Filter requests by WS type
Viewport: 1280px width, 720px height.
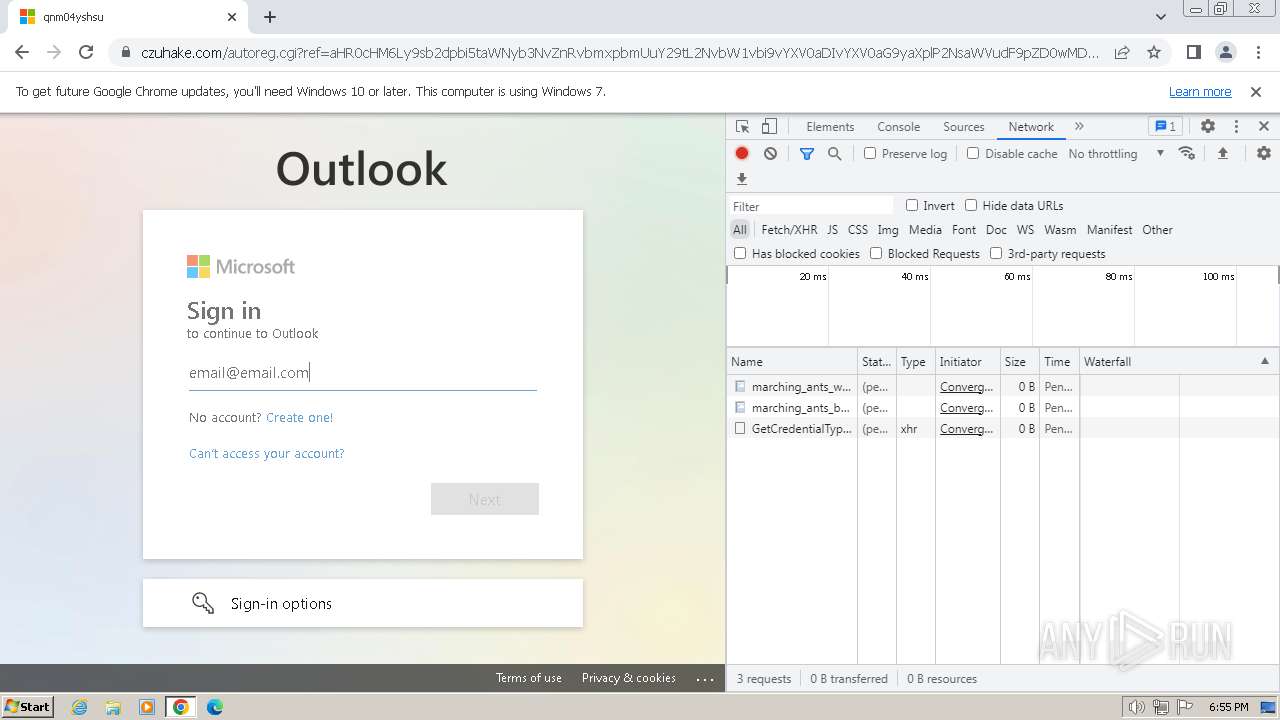point(1025,230)
